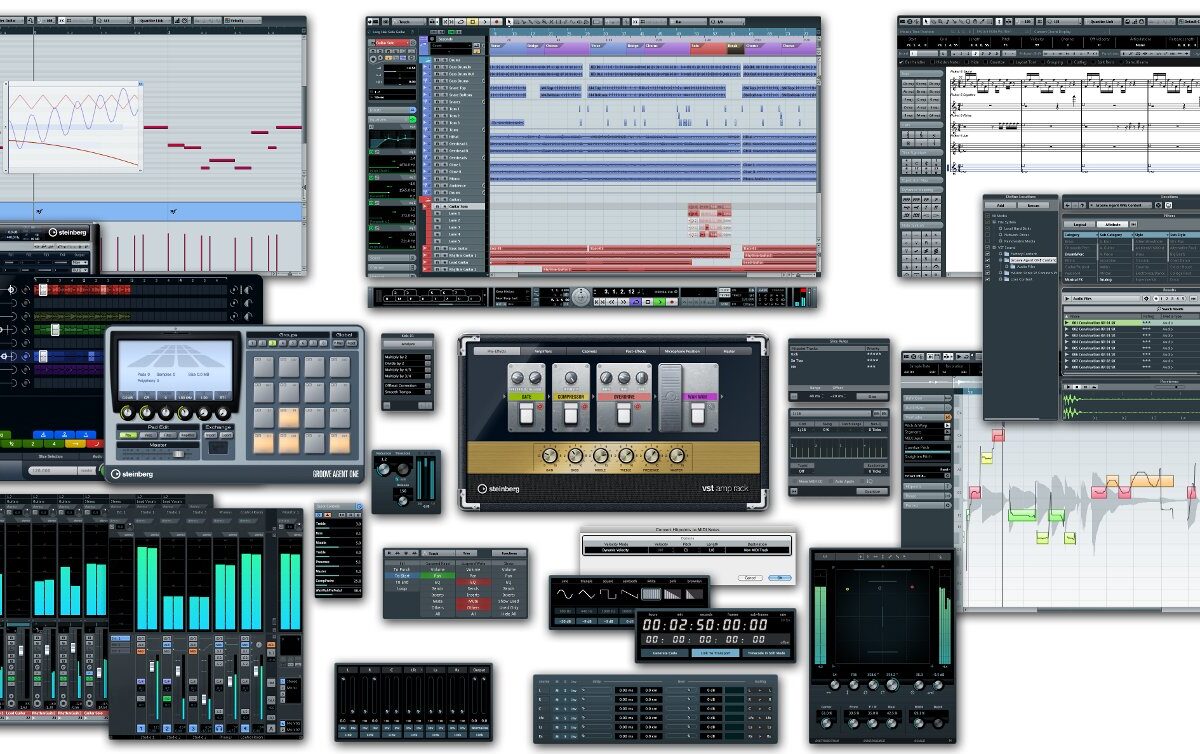Open the Audio Files type dropdown in Results
Viewport: 1200px width, 754px height.
click(1106, 298)
